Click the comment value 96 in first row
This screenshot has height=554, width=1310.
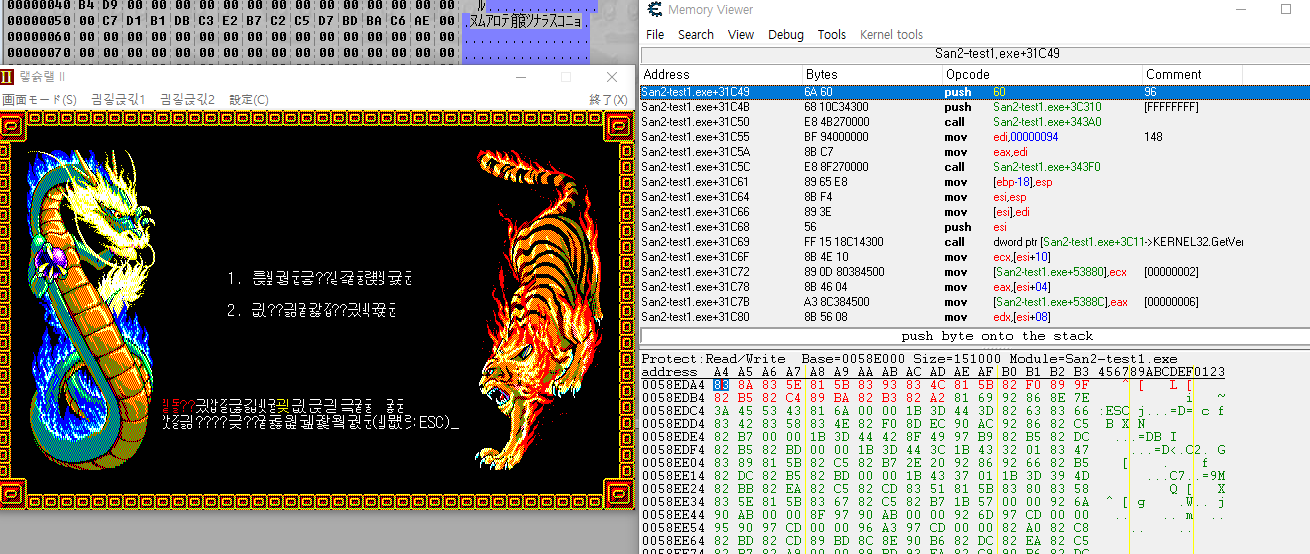point(1150,91)
